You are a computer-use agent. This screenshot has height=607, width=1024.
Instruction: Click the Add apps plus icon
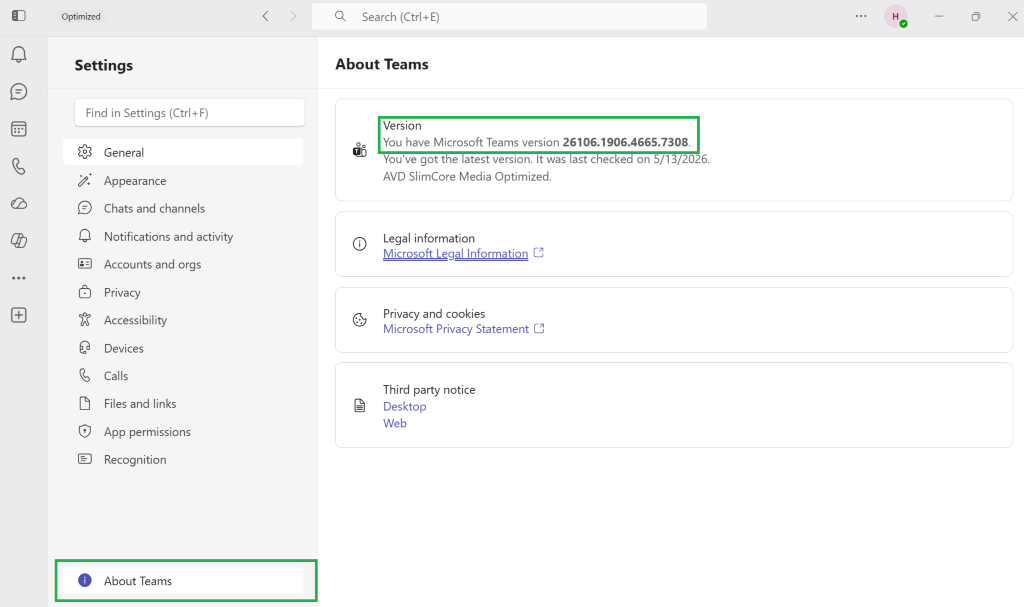coord(19,315)
